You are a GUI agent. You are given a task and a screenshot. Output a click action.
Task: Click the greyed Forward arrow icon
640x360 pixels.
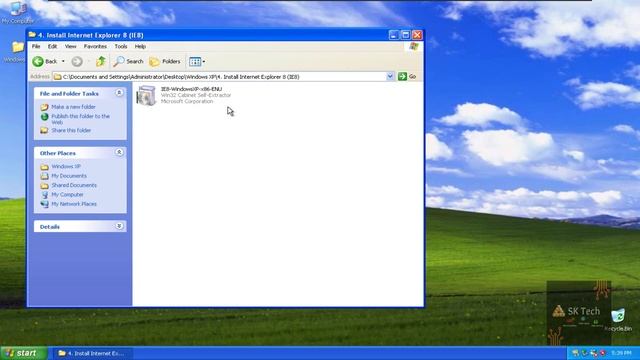point(77,61)
